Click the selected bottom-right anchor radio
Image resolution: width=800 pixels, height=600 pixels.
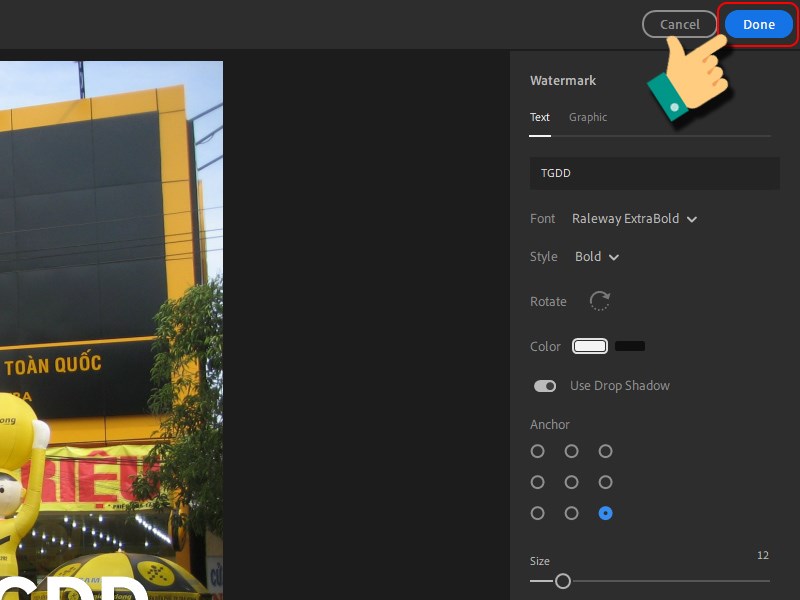click(605, 513)
